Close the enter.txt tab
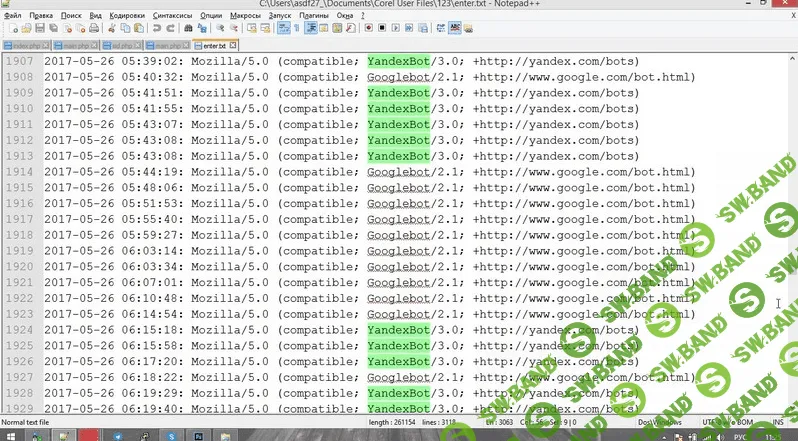Image resolution: width=798 pixels, height=441 pixels. pos(235,45)
